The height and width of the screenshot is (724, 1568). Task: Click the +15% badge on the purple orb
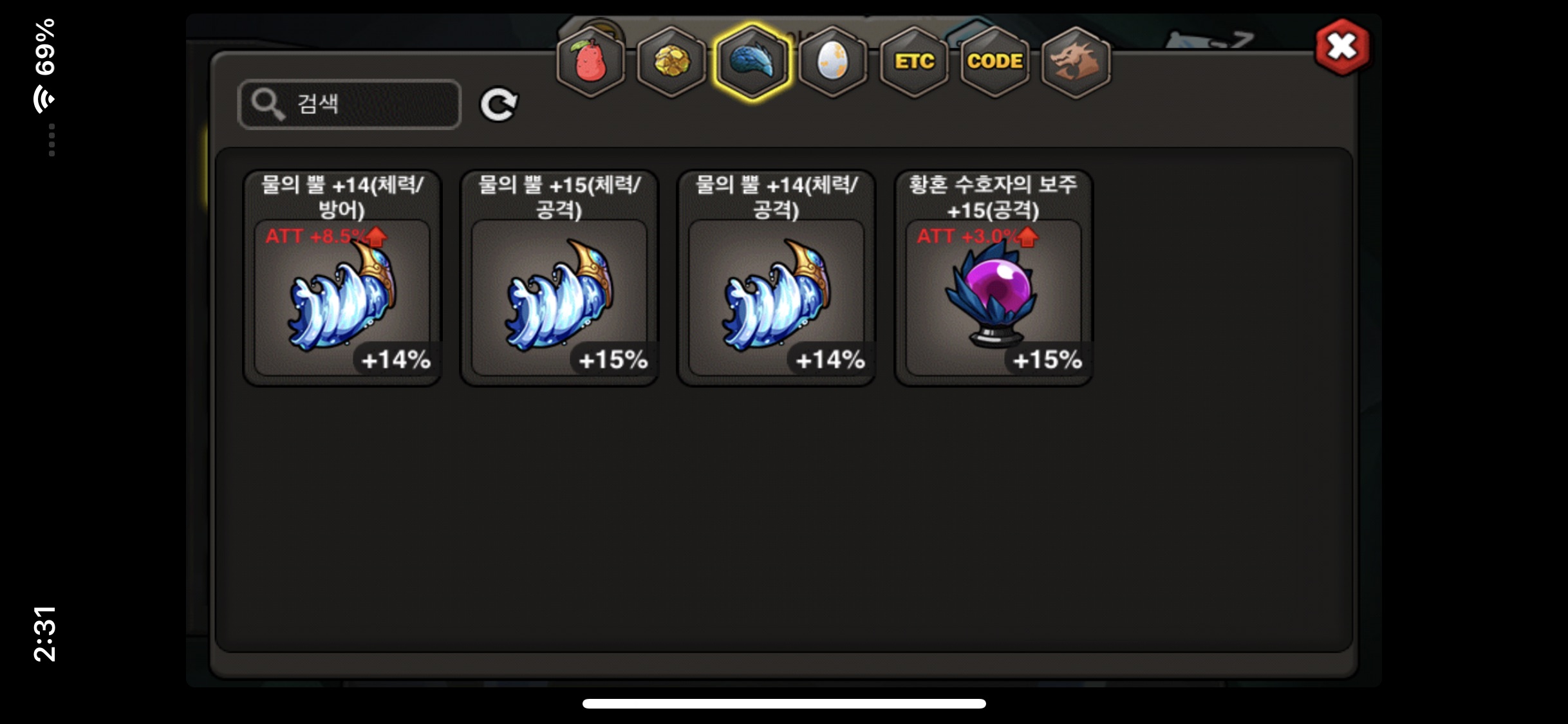[1047, 360]
